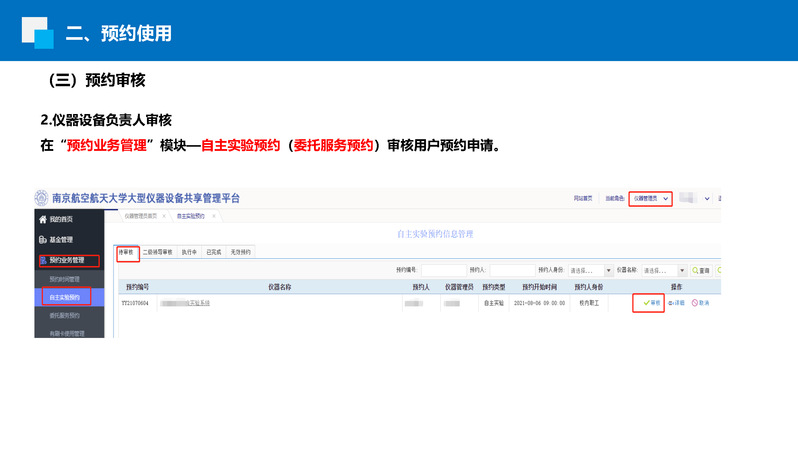Switch to the 待审核 tab
The image size is (798, 449).
127,252
